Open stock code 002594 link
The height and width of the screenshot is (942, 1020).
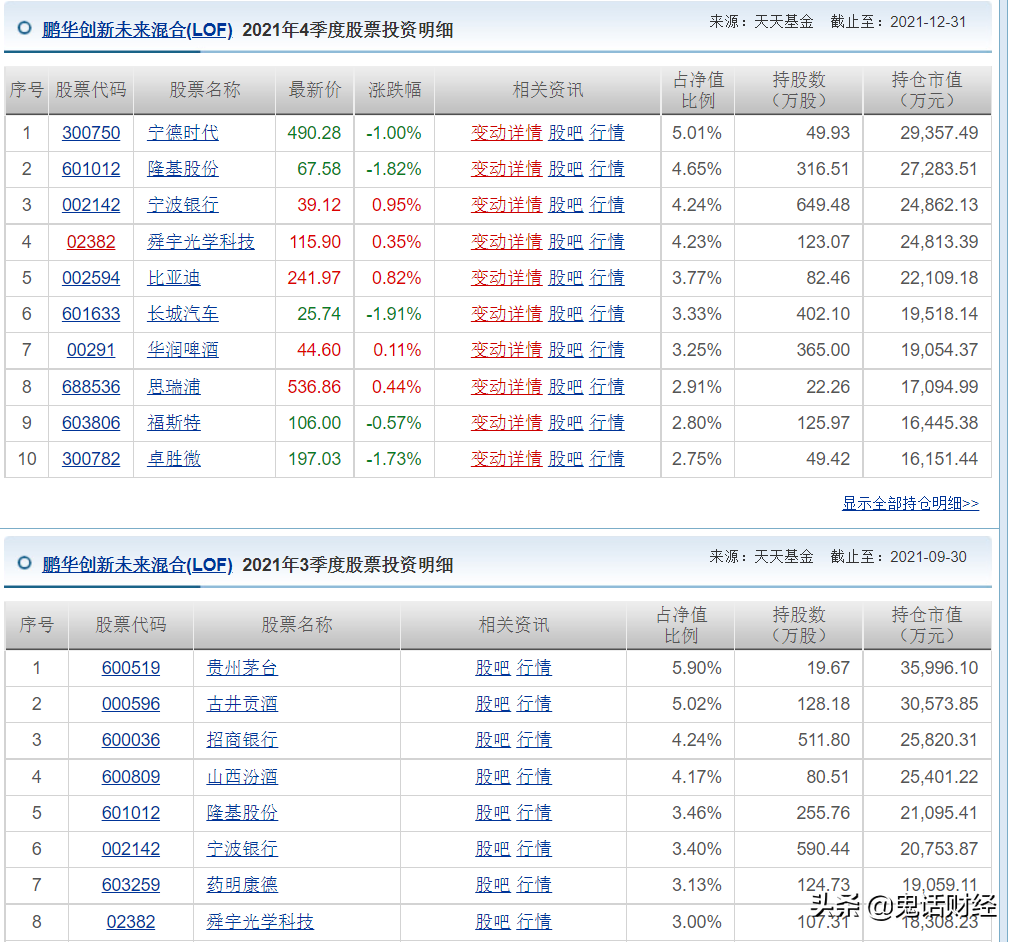coord(91,278)
